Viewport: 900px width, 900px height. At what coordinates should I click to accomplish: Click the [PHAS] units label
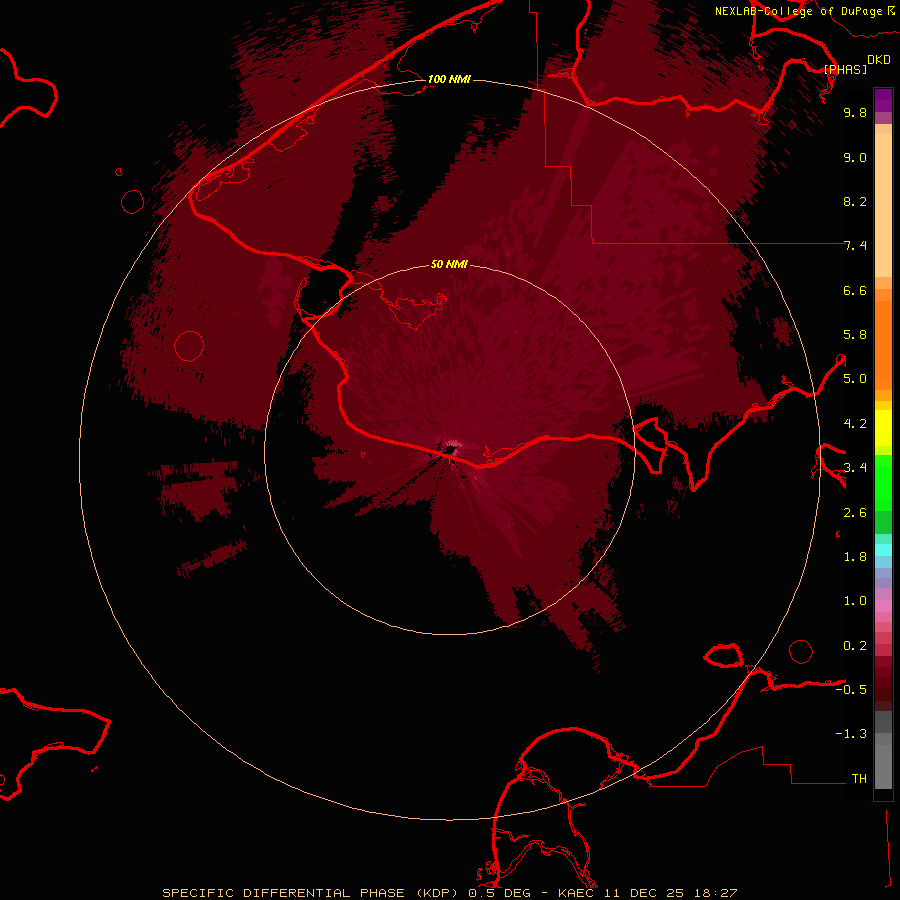point(845,69)
